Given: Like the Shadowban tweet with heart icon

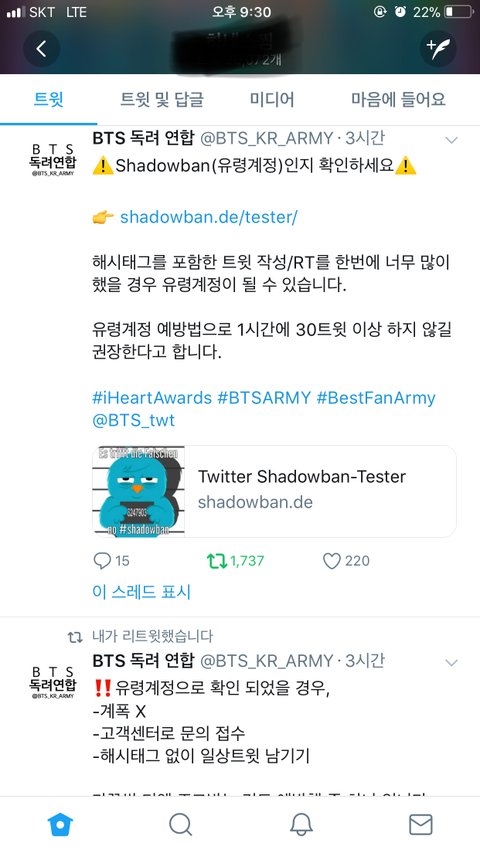Looking at the screenshot, I should (x=332, y=561).
